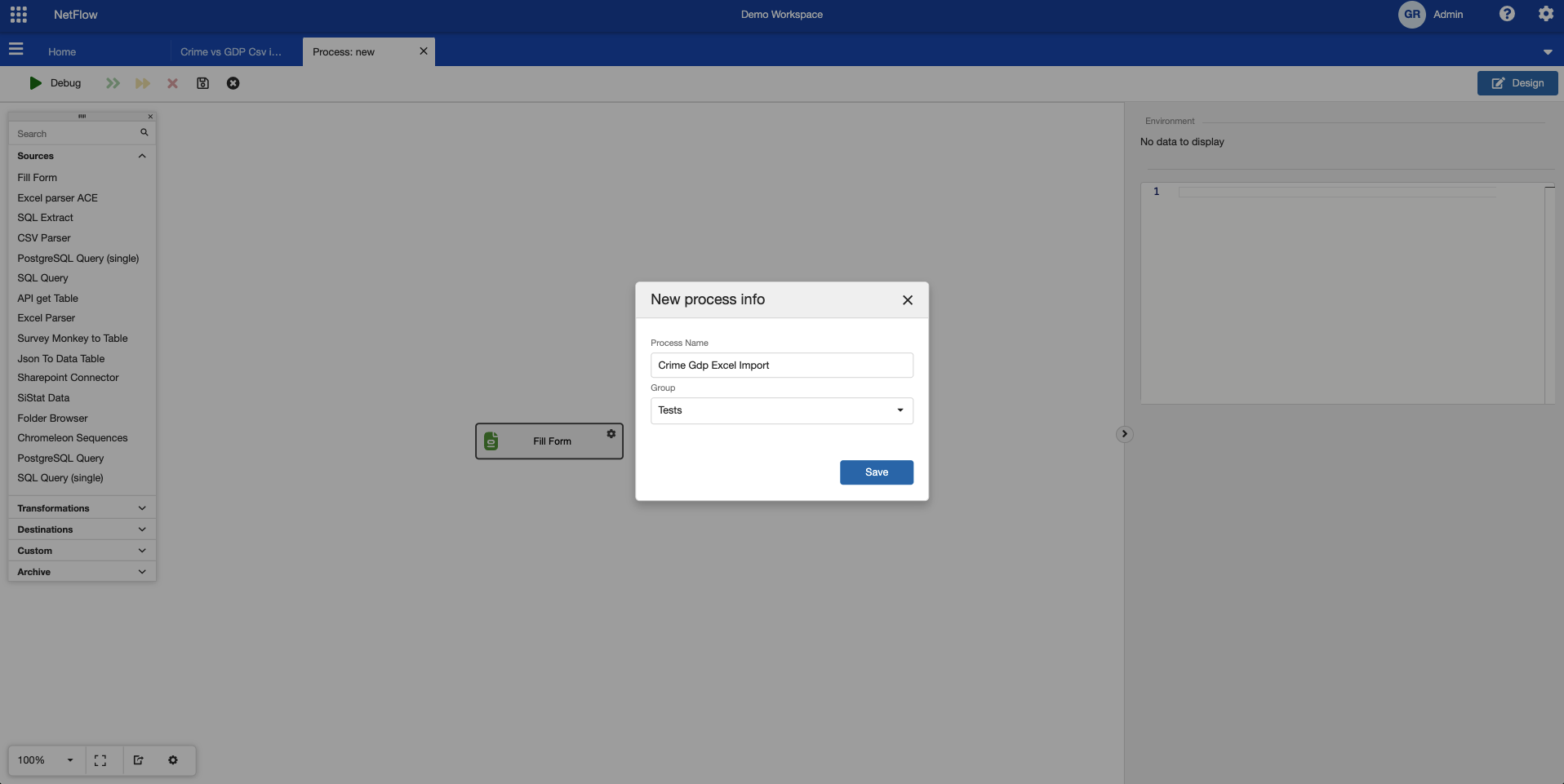Open the app launcher grid icon
1564x784 pixels.
point(19,15)
